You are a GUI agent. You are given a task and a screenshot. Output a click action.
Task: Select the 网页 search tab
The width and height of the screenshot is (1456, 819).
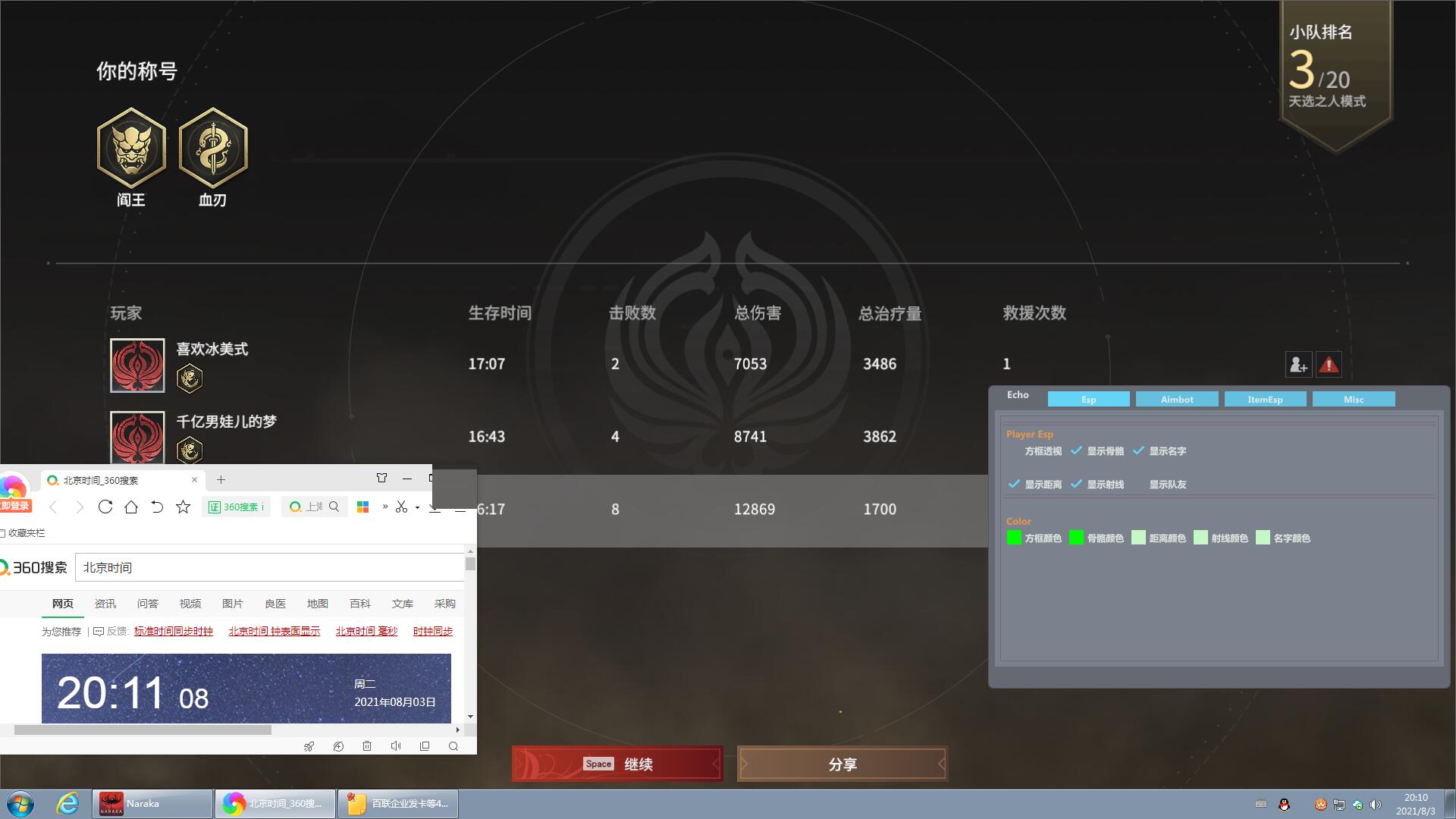point(63,604)
